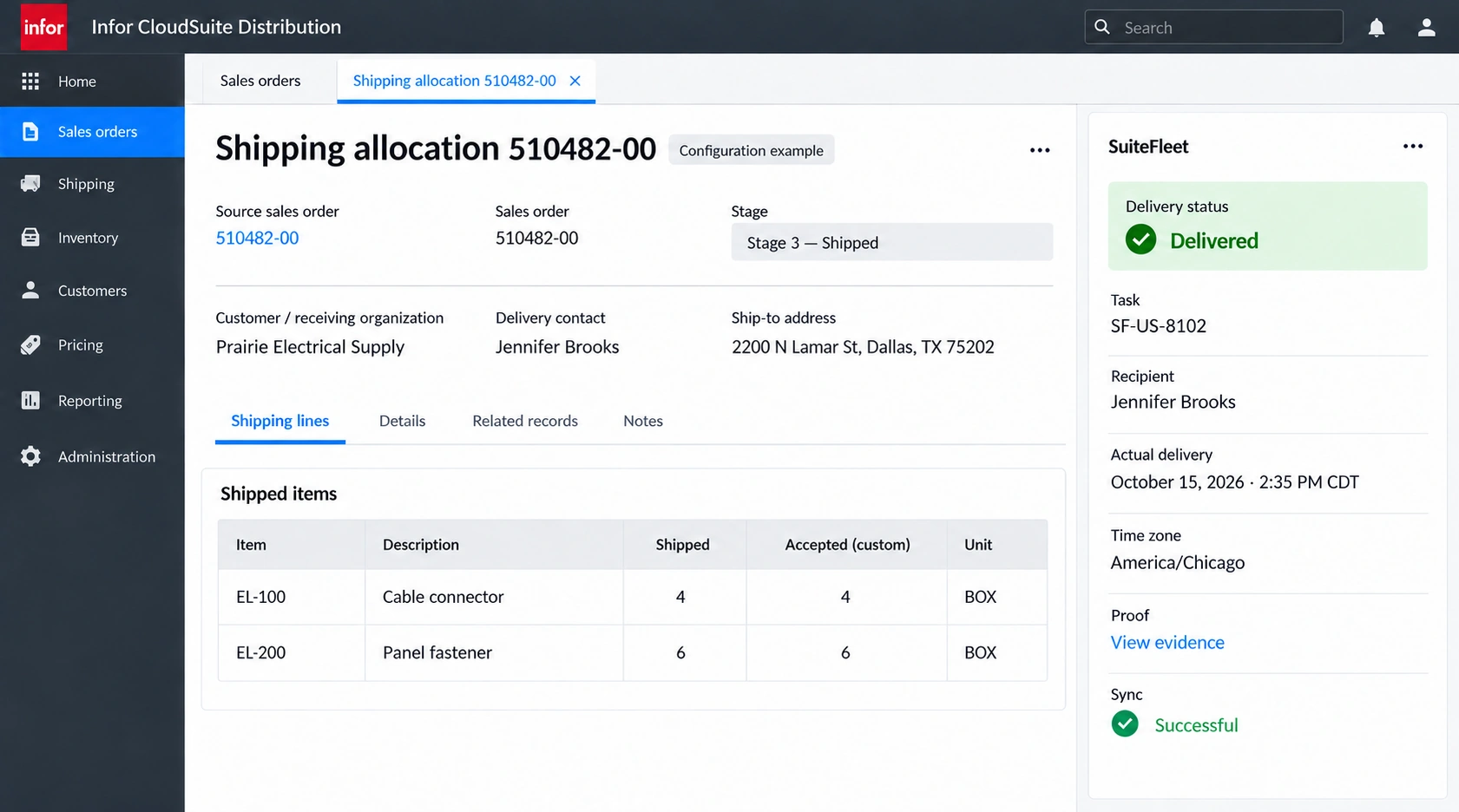
Task: Close the Shipping allocation 510482-00 tab
Action: pos(575,81)
